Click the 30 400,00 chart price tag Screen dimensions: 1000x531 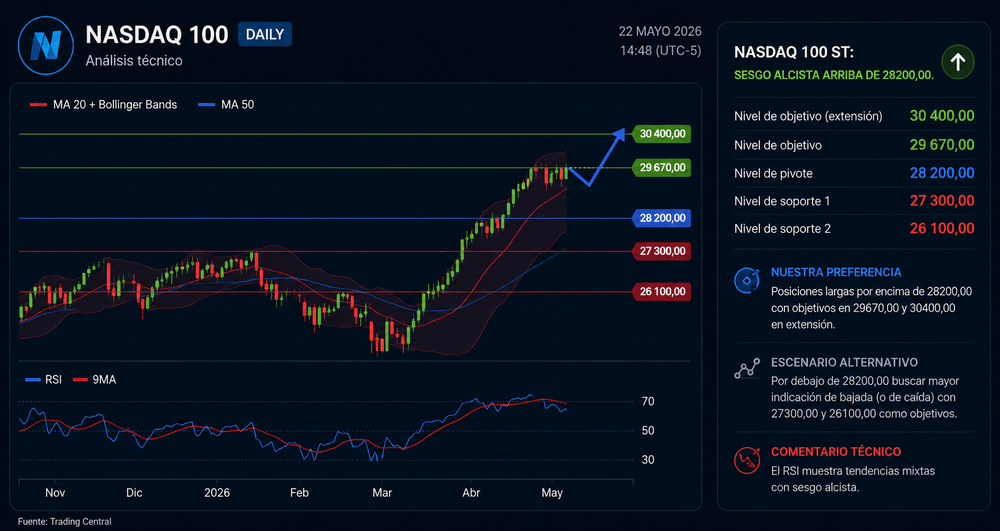(x=660, y=134)
